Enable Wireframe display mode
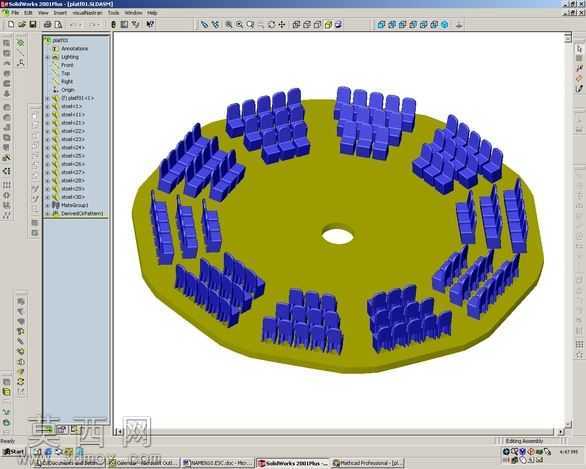Image resolution: width=586 pixels, height=469 pixels. [296, 25]
